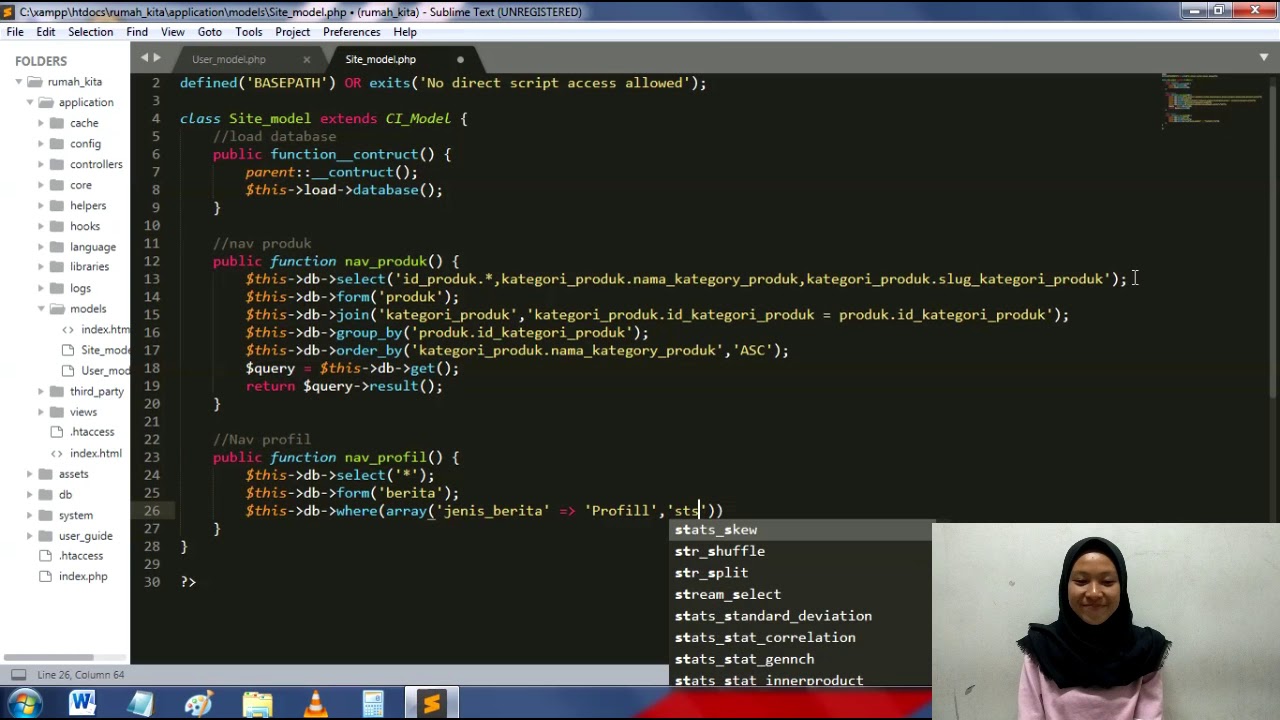1280x720 pixels.
Task: Expand the controllers folder
Action: (x=41, y=164)
